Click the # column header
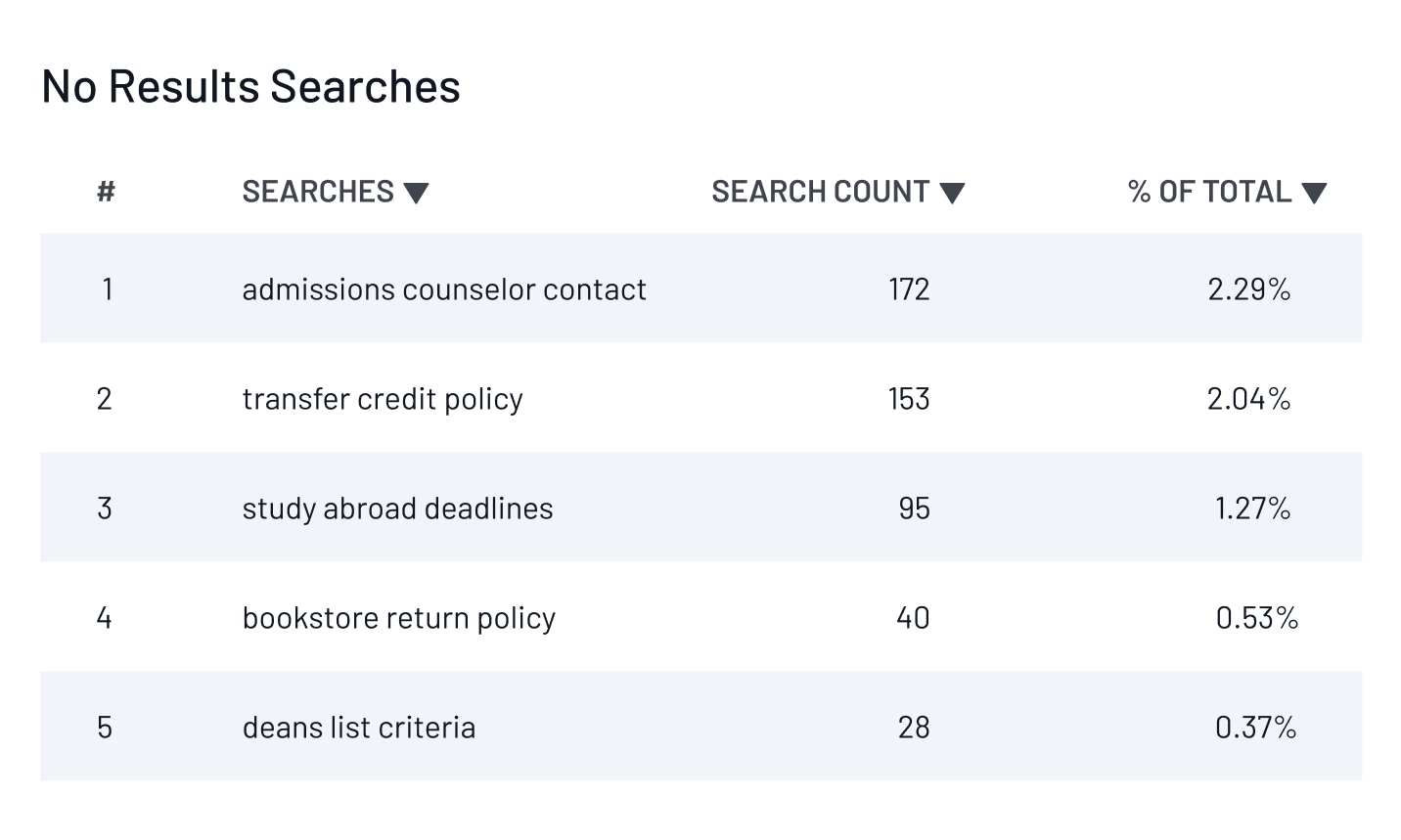The height and width of the screenshot is (840, 1401). pos(105,193)
